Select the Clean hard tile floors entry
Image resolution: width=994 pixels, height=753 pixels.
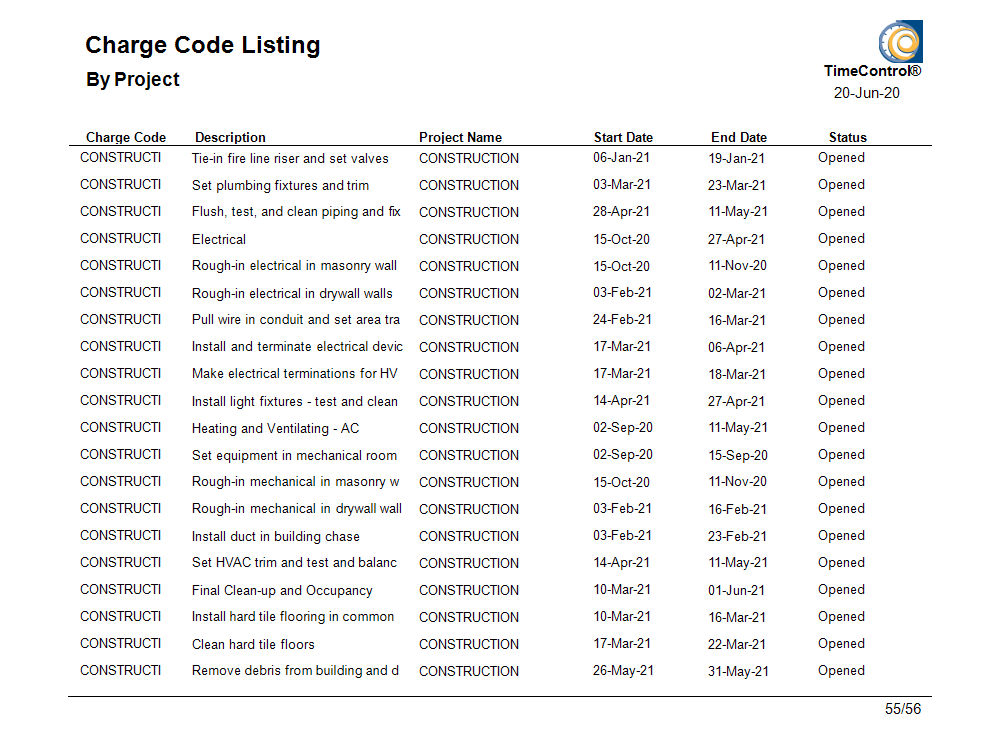tap(253, 644)
